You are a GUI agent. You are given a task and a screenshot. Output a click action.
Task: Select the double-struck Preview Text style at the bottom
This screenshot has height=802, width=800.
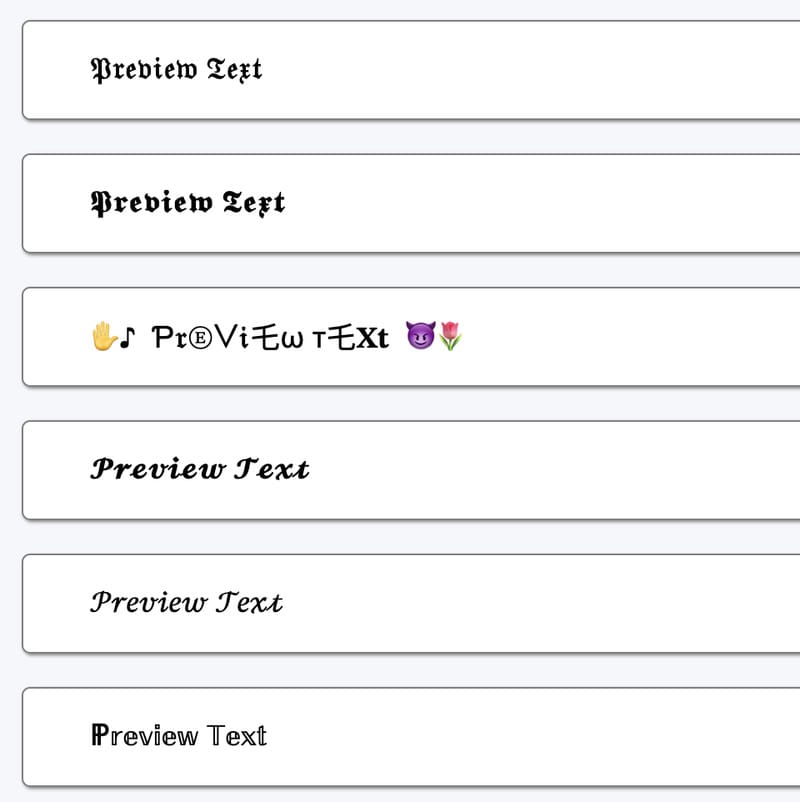coord(178,736)
